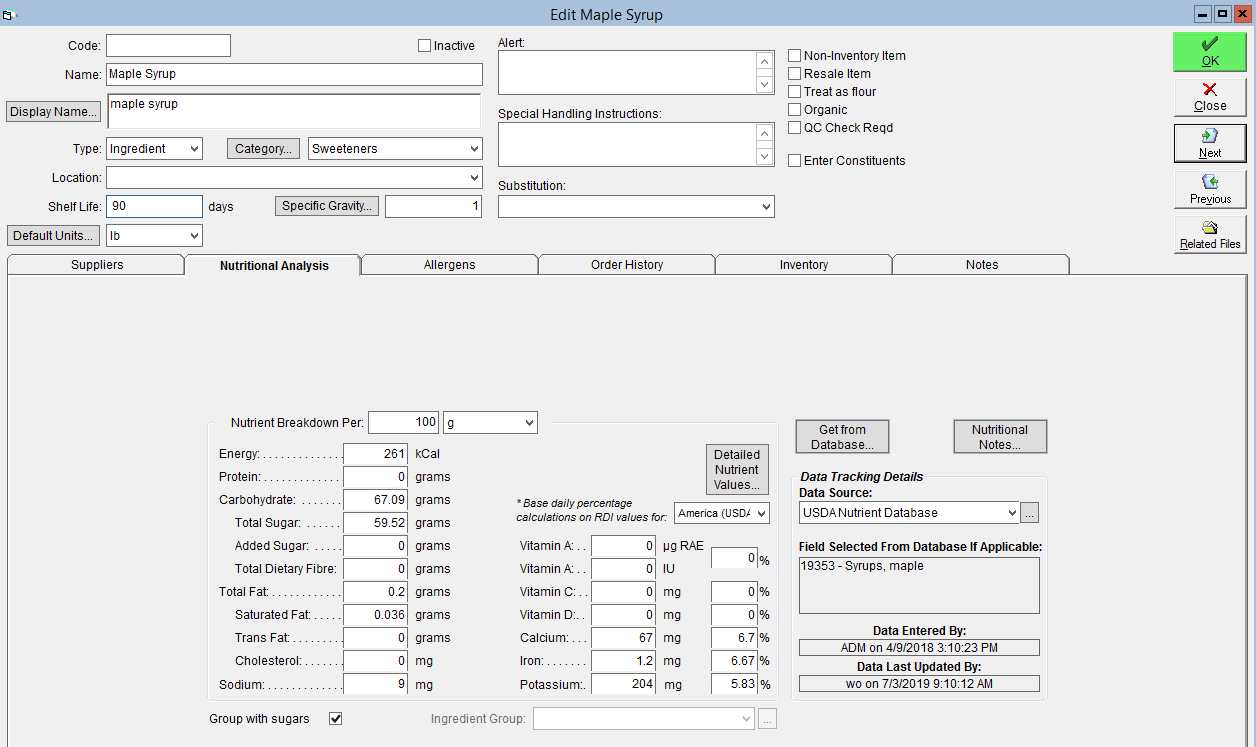Enable QC Check Reqd checkbox

tap(795, 128)
